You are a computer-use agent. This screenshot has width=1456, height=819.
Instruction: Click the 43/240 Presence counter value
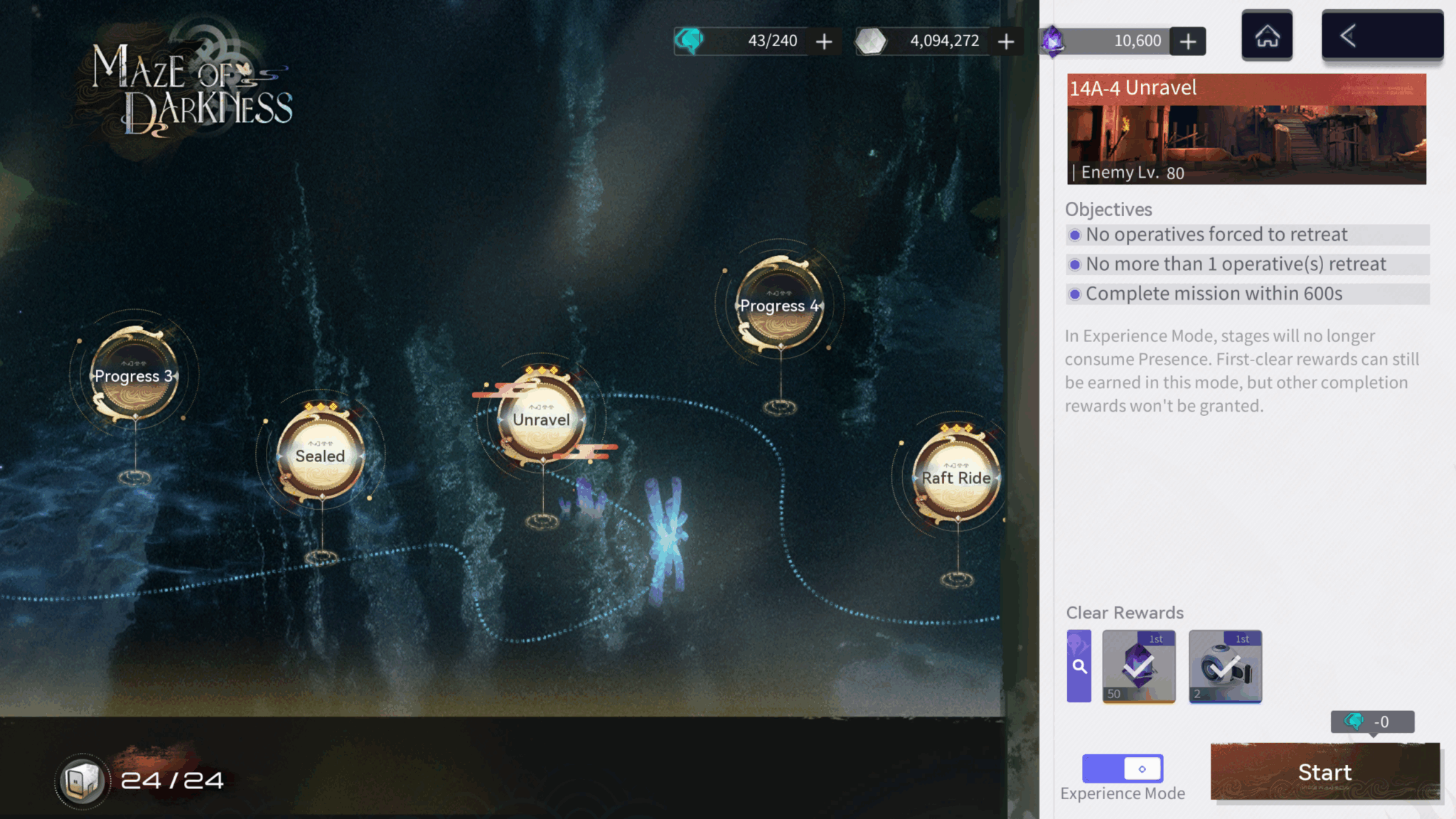(x=772, y=41)
